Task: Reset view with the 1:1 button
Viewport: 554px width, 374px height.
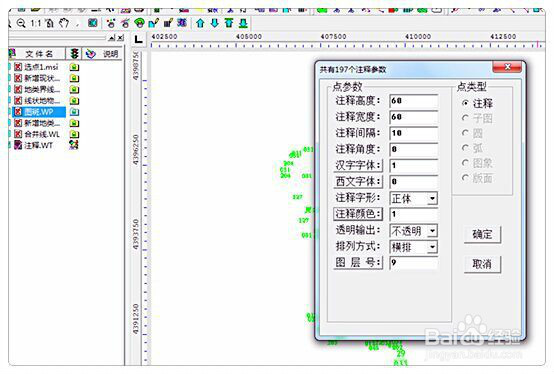Action: (35, 23)
